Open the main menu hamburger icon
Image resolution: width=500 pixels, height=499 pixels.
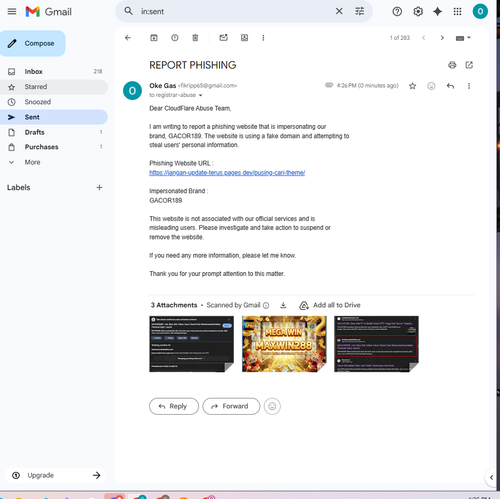coord(12,12)
